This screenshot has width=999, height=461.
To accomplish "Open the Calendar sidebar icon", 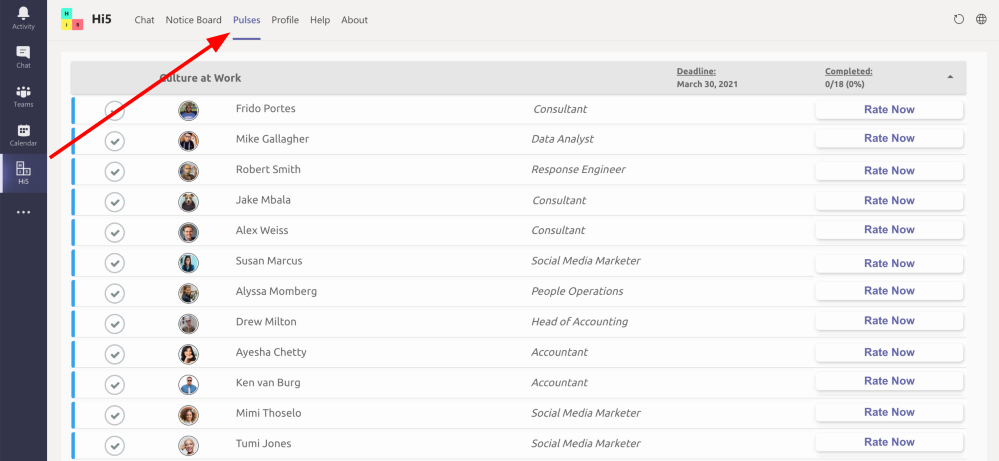I will tap(23, 134).
